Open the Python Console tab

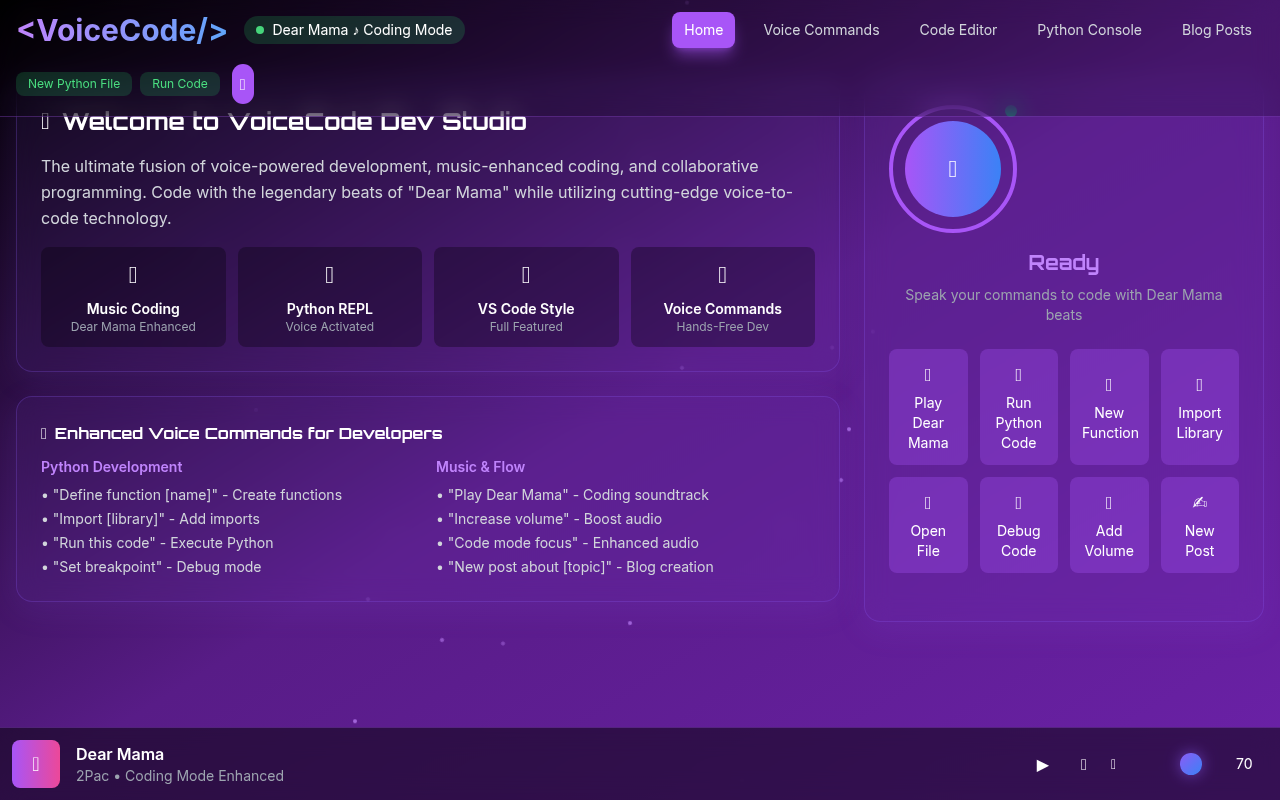1089,30
